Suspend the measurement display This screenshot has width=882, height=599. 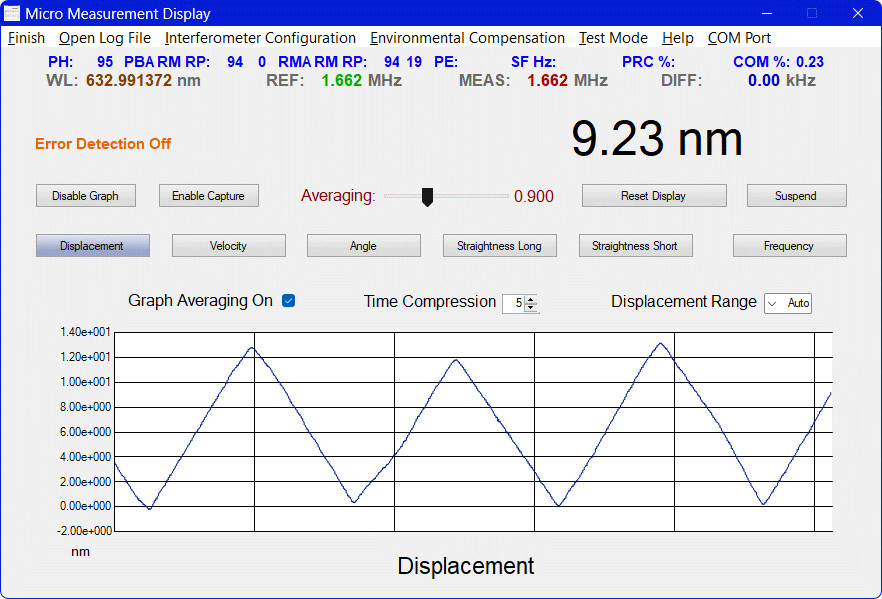(796, 196)
